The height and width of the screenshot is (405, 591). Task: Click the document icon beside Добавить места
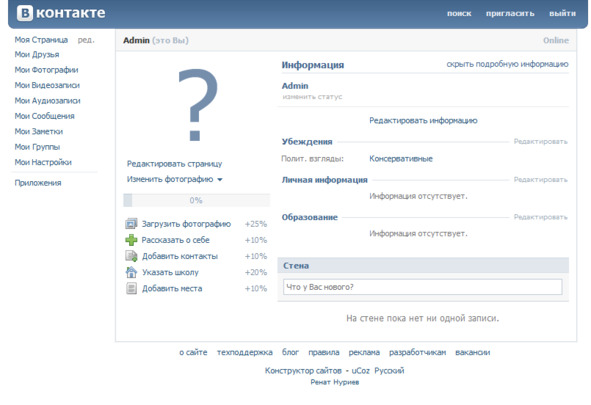pyautogui.click(x=131, y=289)
